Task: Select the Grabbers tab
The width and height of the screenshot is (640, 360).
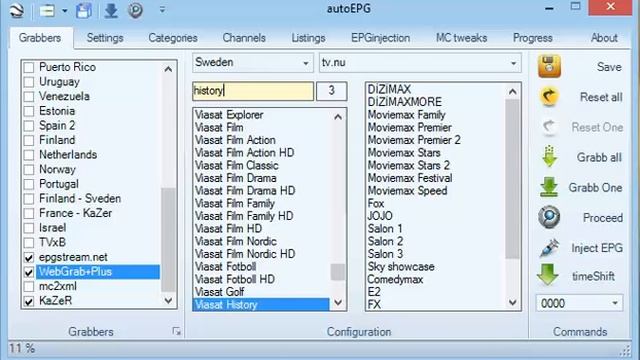Action: click(x=40, y=38)
